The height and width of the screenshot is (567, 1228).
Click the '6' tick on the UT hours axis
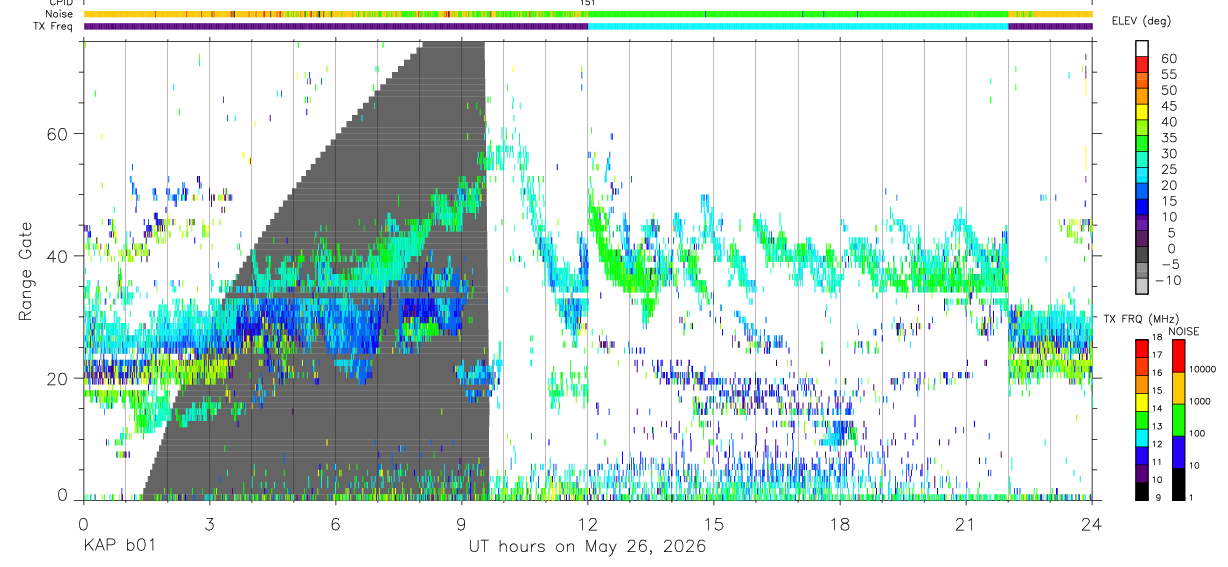(335, 524)
